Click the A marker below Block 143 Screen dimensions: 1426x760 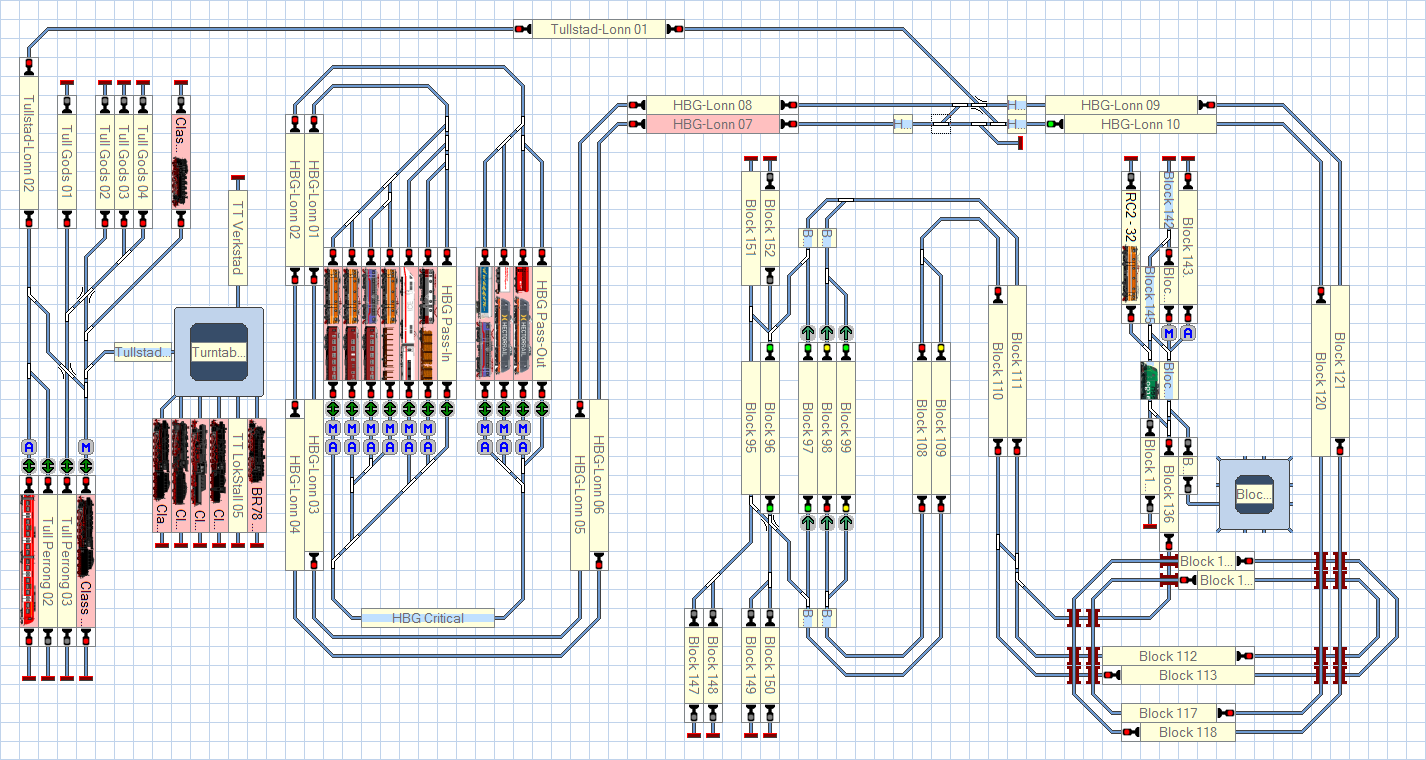click(1187, 332)
